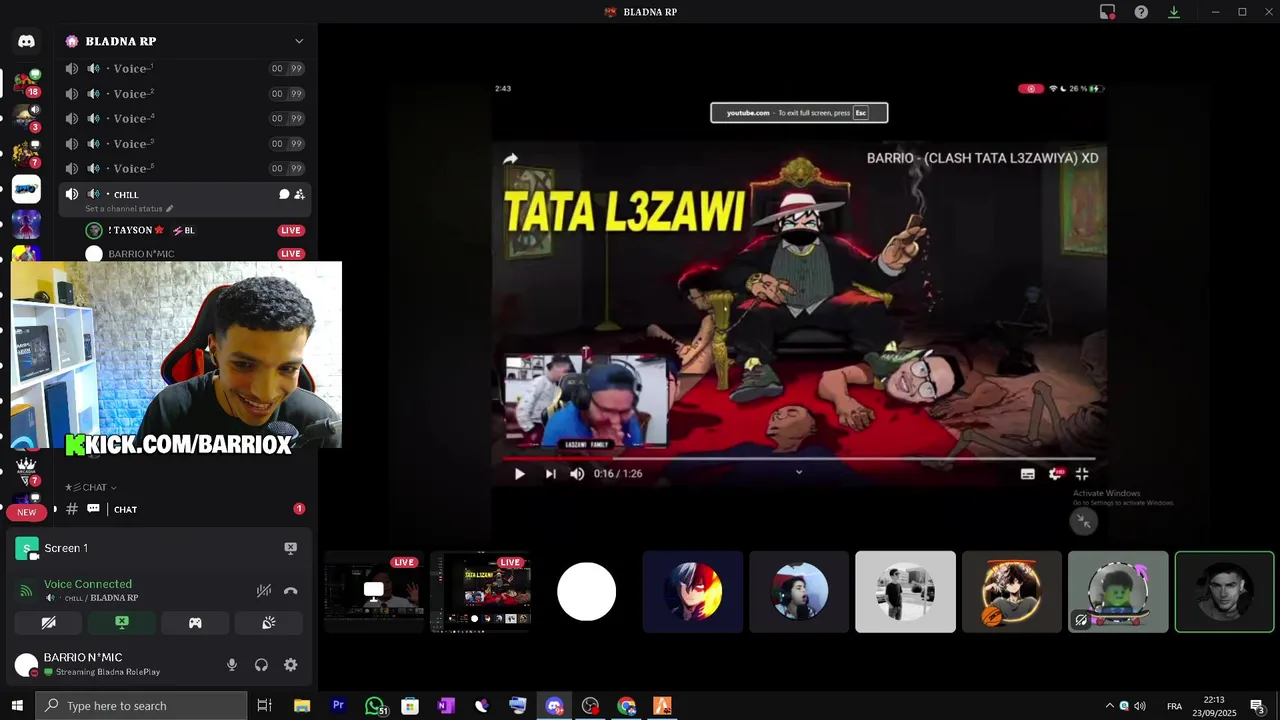
Task: Toggle the screen share button
Action: [122, 623]
